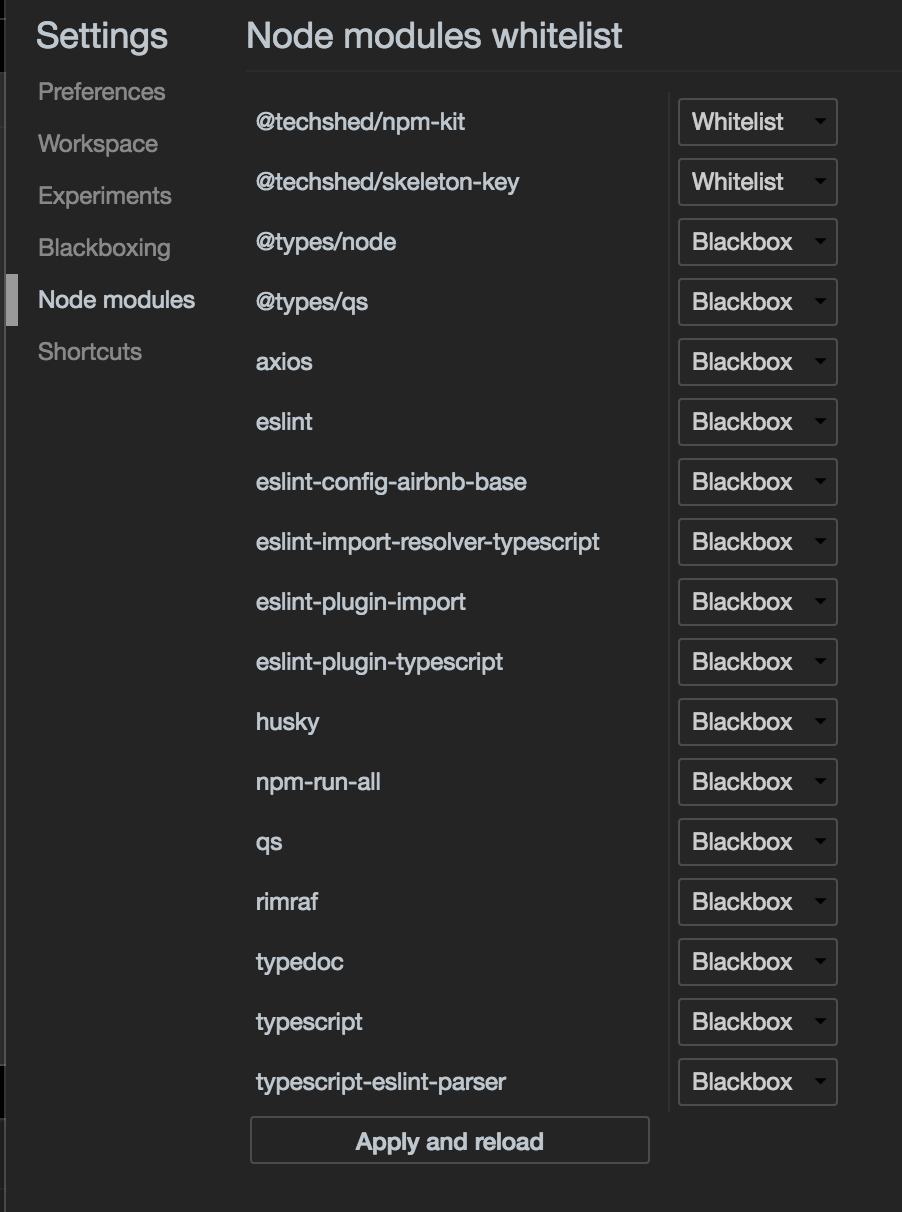The image size is (902, 1212).
Task: Expand the dropdown for npm-run-all
Action: tap(757, 782)
